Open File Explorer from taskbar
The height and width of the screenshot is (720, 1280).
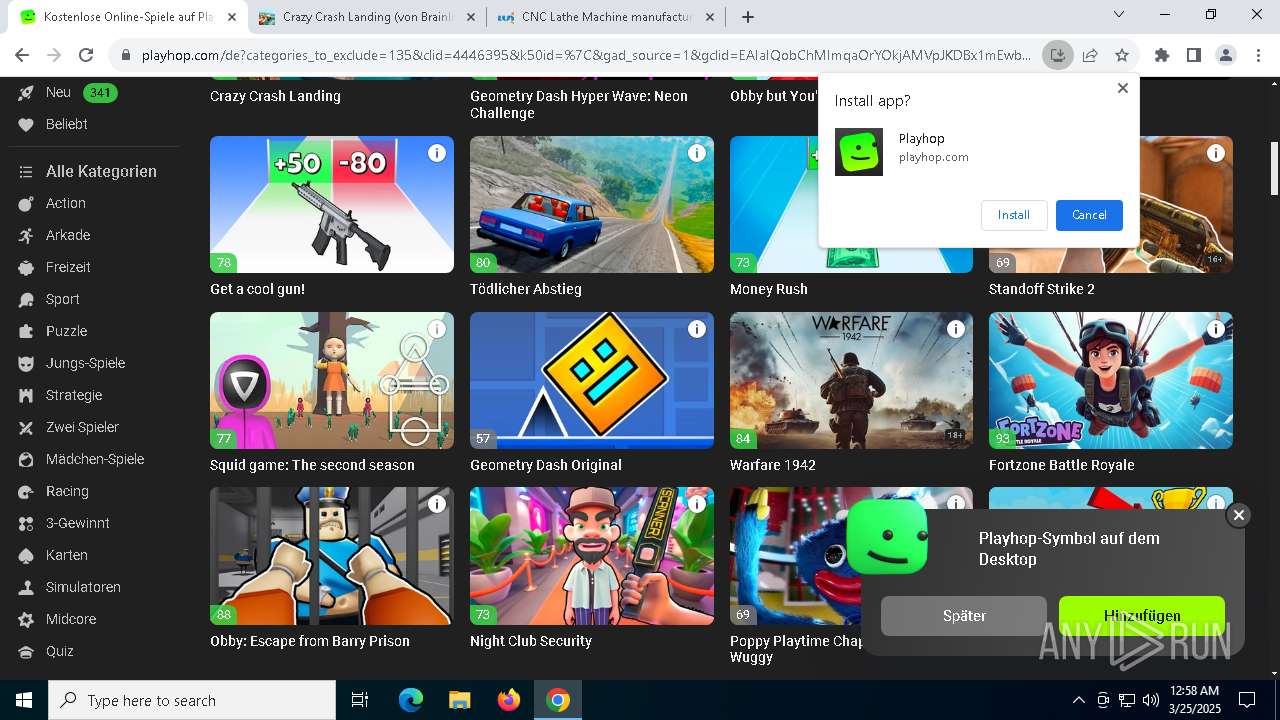click(x=460, y=700)
